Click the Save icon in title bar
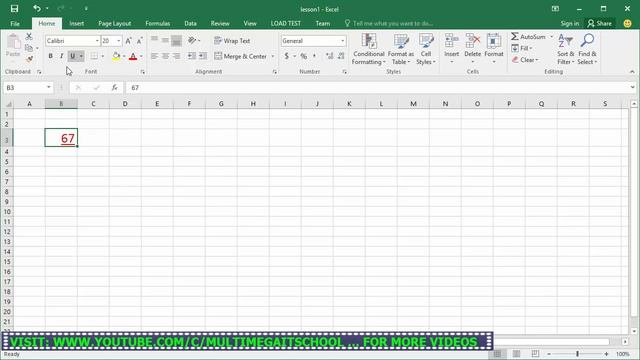The height and width of the screenshot is (360, 640). coord(14,9)
